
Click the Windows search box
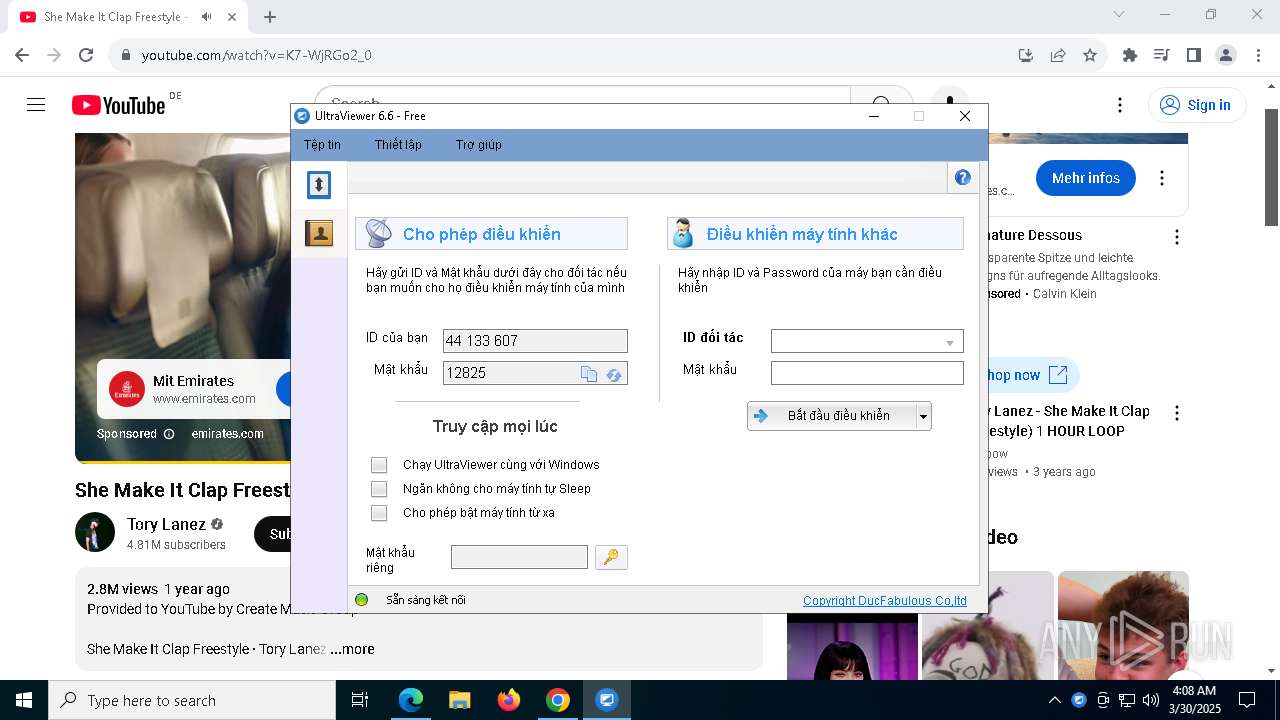coord(192,700)
